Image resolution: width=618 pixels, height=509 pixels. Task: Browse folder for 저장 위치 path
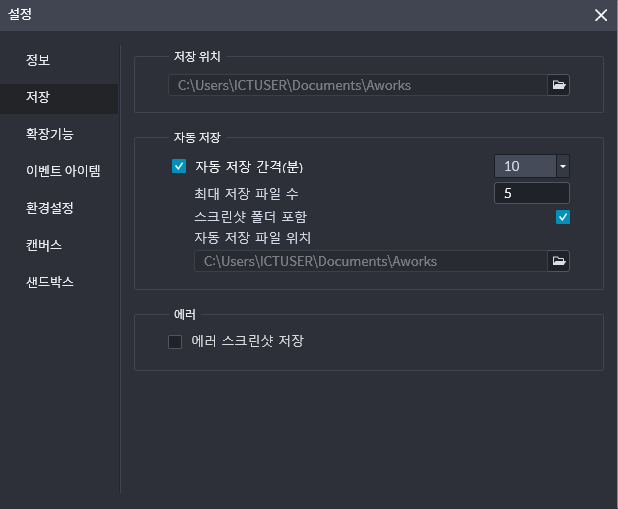558,85
